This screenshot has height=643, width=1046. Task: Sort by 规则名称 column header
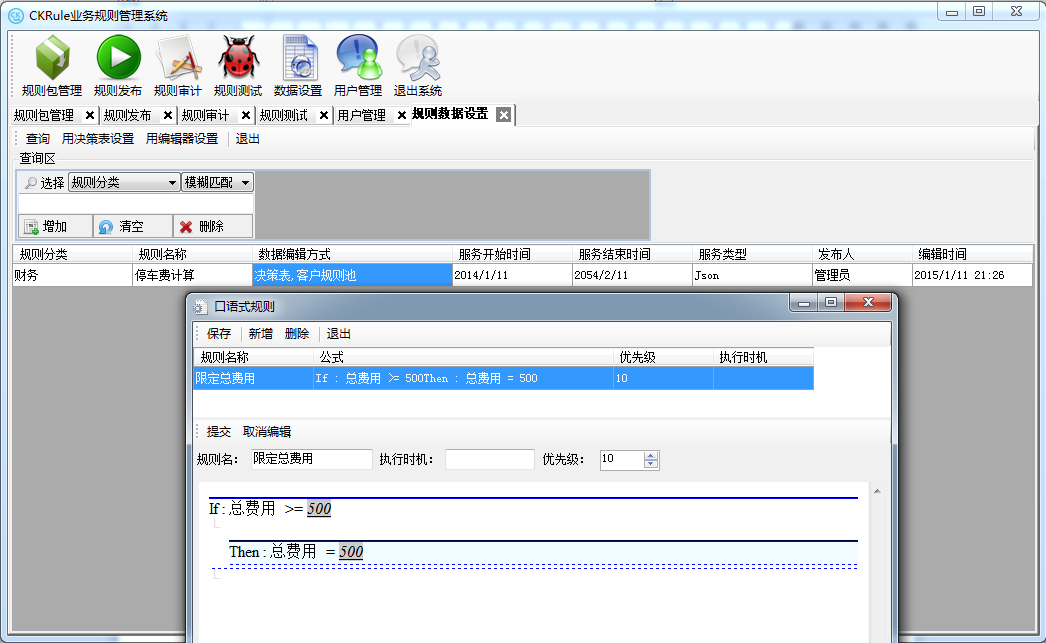(x=192, y=254)
